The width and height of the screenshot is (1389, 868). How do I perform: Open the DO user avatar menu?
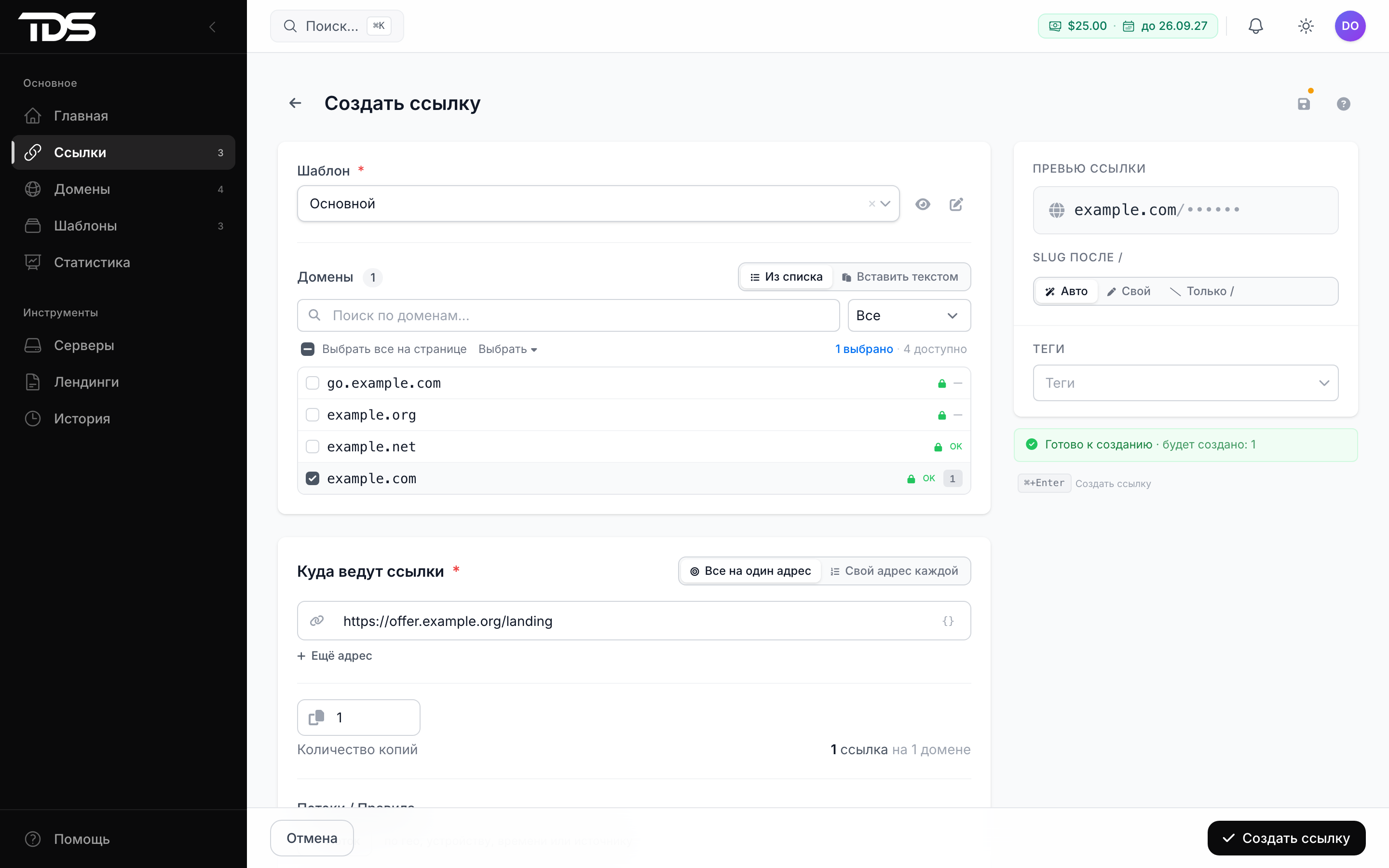(1349, 26)
